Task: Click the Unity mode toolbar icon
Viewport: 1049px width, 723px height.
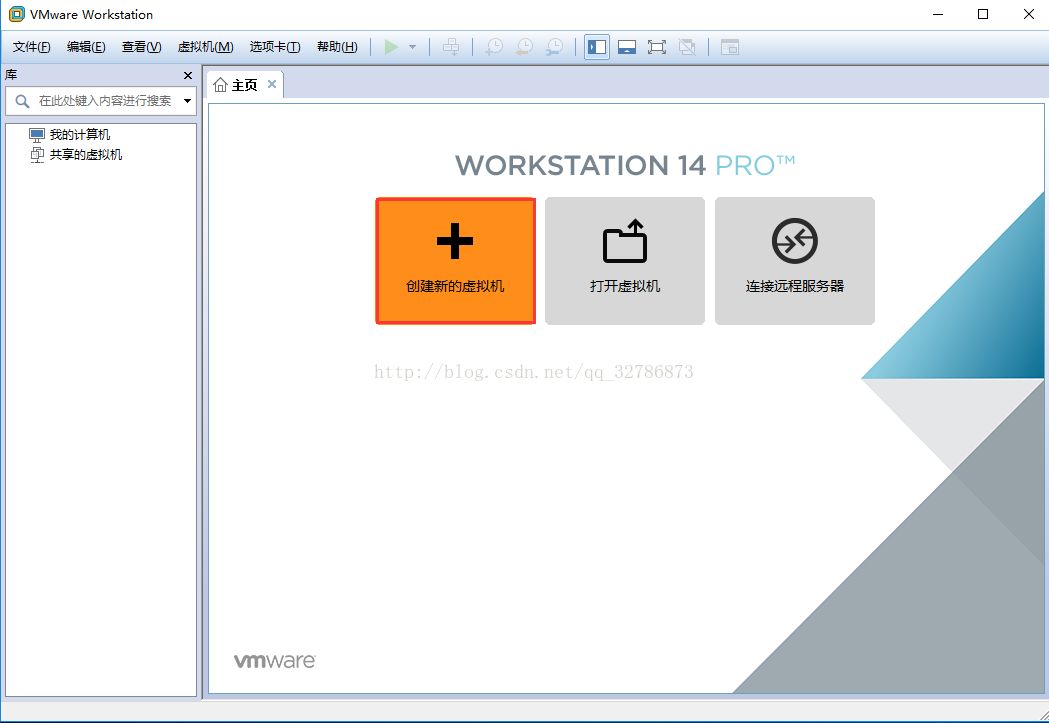Action: pyautogui.click(x=687, y=47)
